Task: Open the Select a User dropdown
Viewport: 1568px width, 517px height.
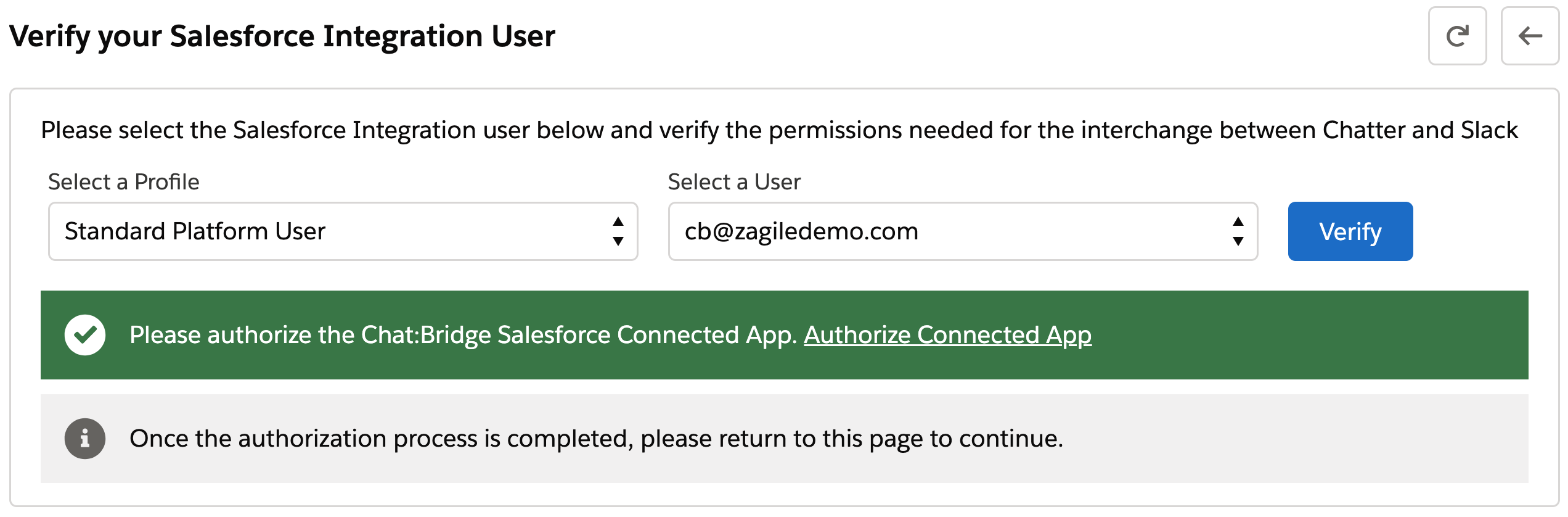Action: [963, 231]
